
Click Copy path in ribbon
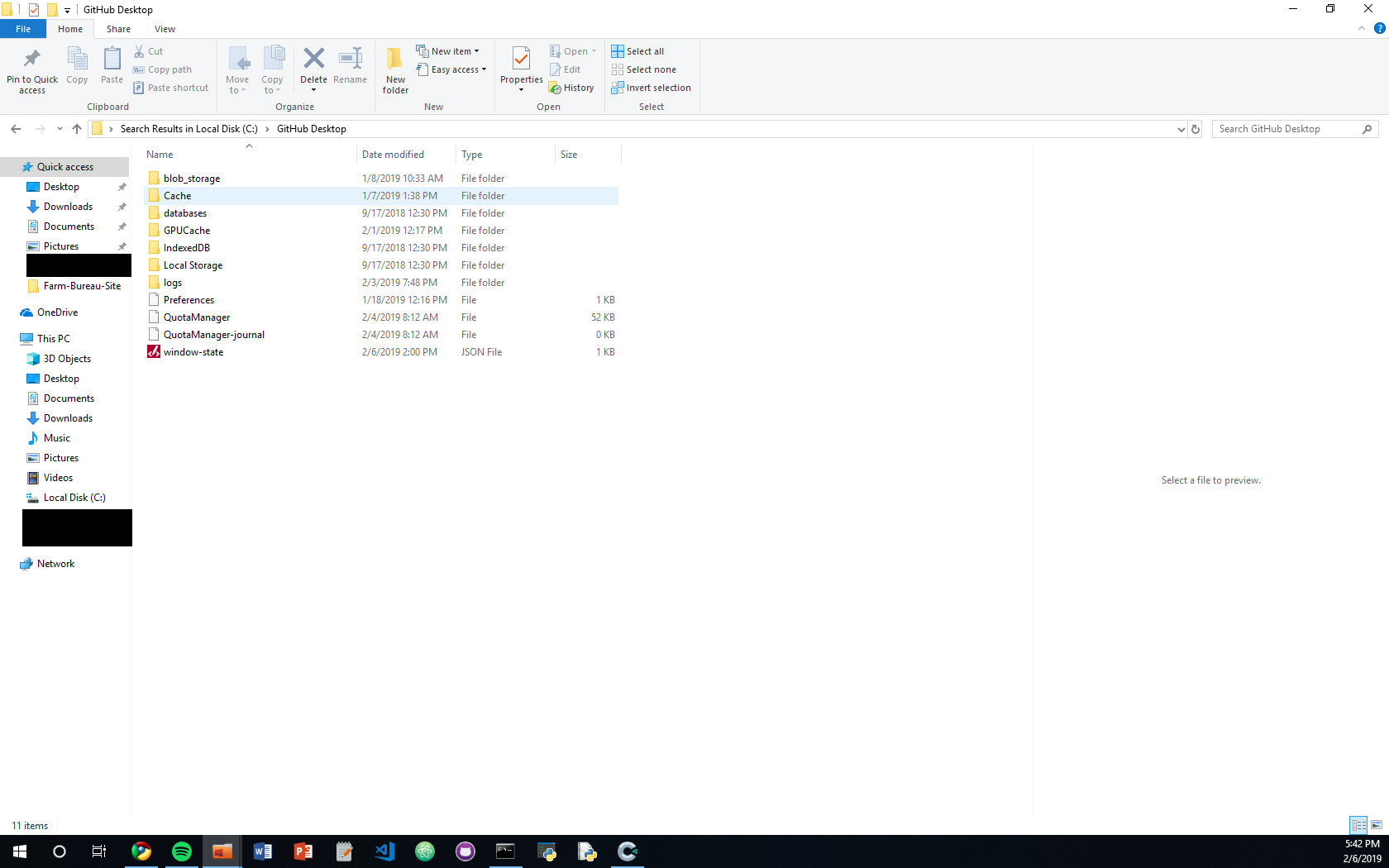pyautogui.click(x=163, y=69)
